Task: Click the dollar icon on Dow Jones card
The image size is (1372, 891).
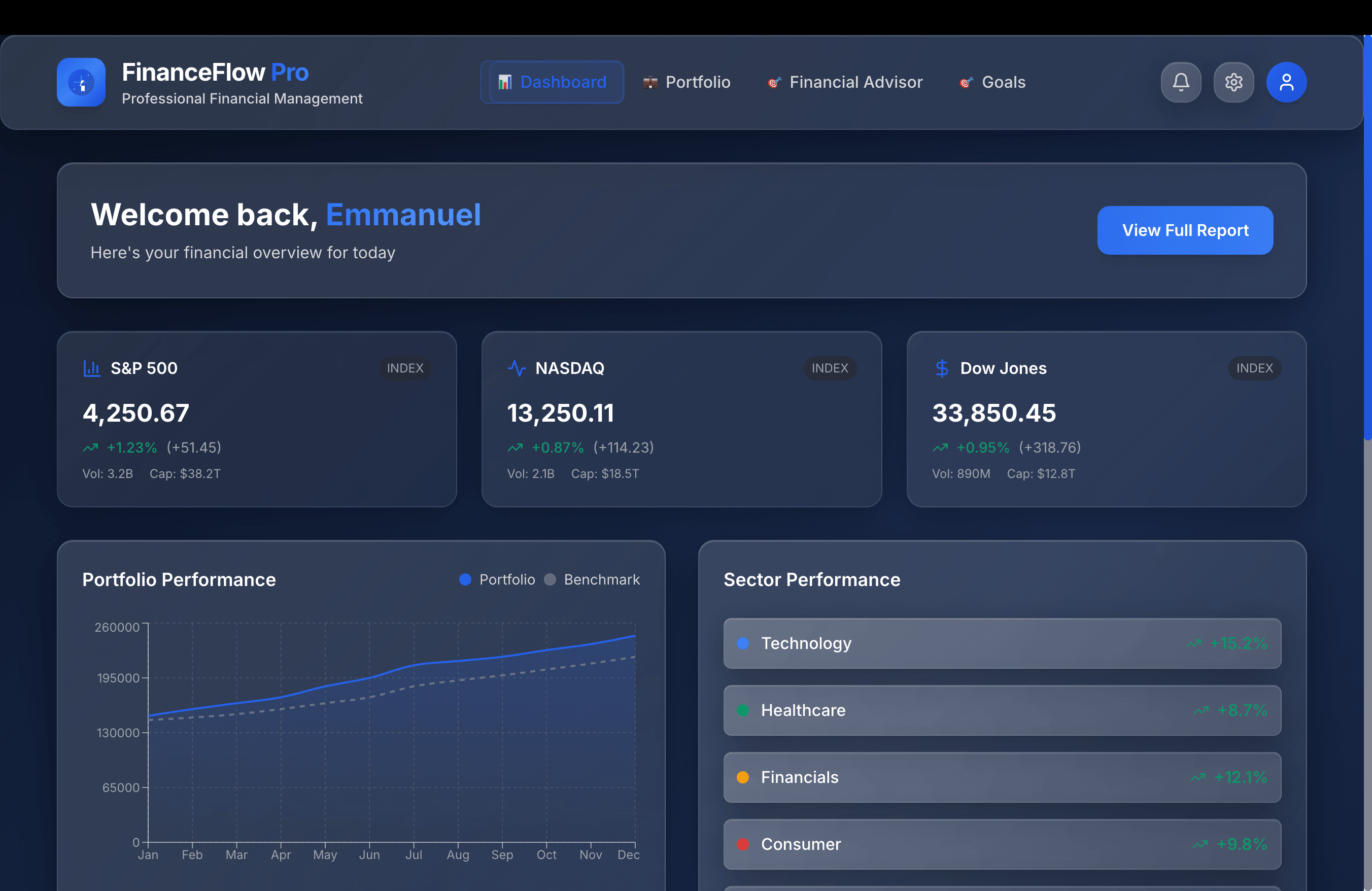Action: click(x=942, y=368)
